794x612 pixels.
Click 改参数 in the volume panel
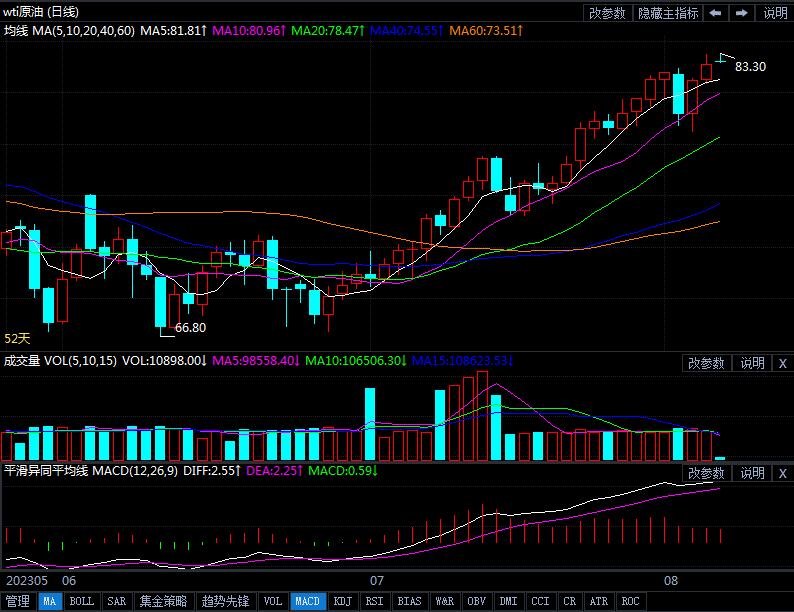706,363
